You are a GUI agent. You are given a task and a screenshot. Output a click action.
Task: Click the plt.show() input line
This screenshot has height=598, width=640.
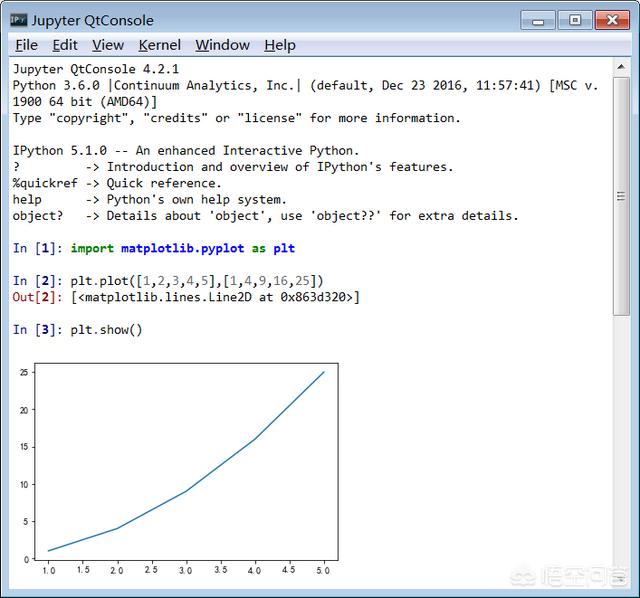[106, 329]
